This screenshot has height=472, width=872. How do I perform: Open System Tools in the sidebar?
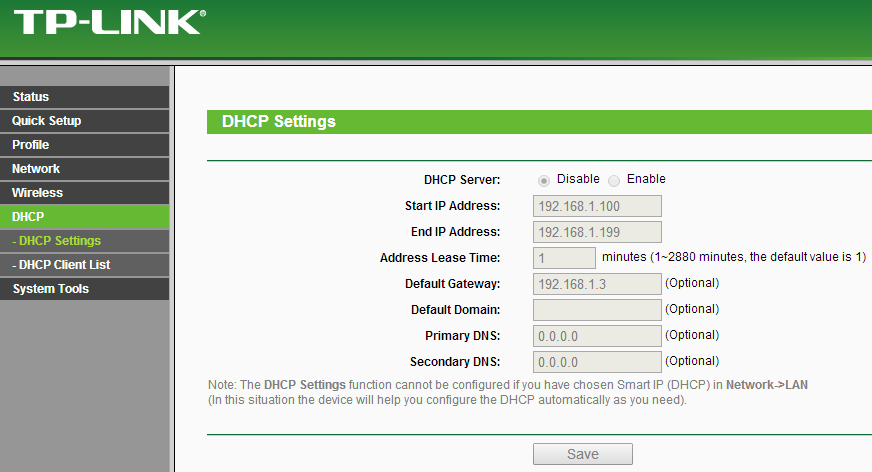85,289
